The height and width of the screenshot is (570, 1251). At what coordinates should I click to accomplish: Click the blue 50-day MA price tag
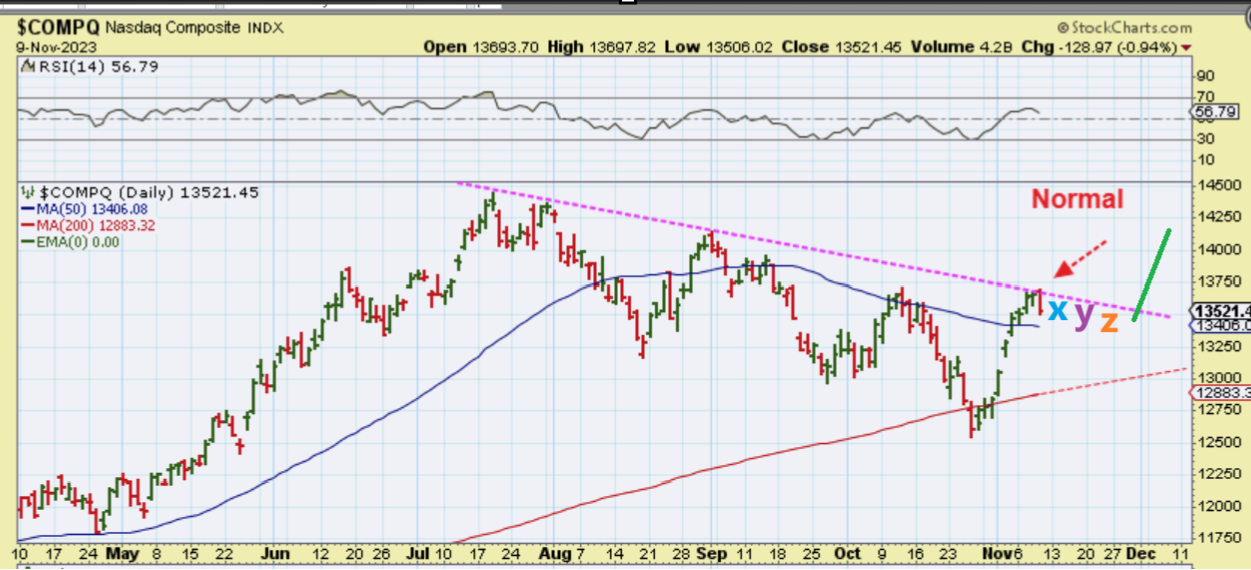click(x=1220, y=325)
